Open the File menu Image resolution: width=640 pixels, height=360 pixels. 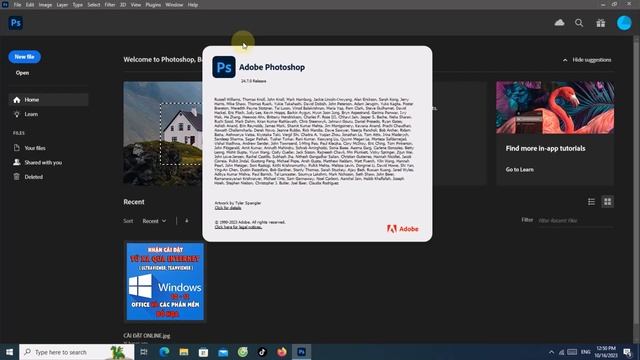[x=18, y=5]
